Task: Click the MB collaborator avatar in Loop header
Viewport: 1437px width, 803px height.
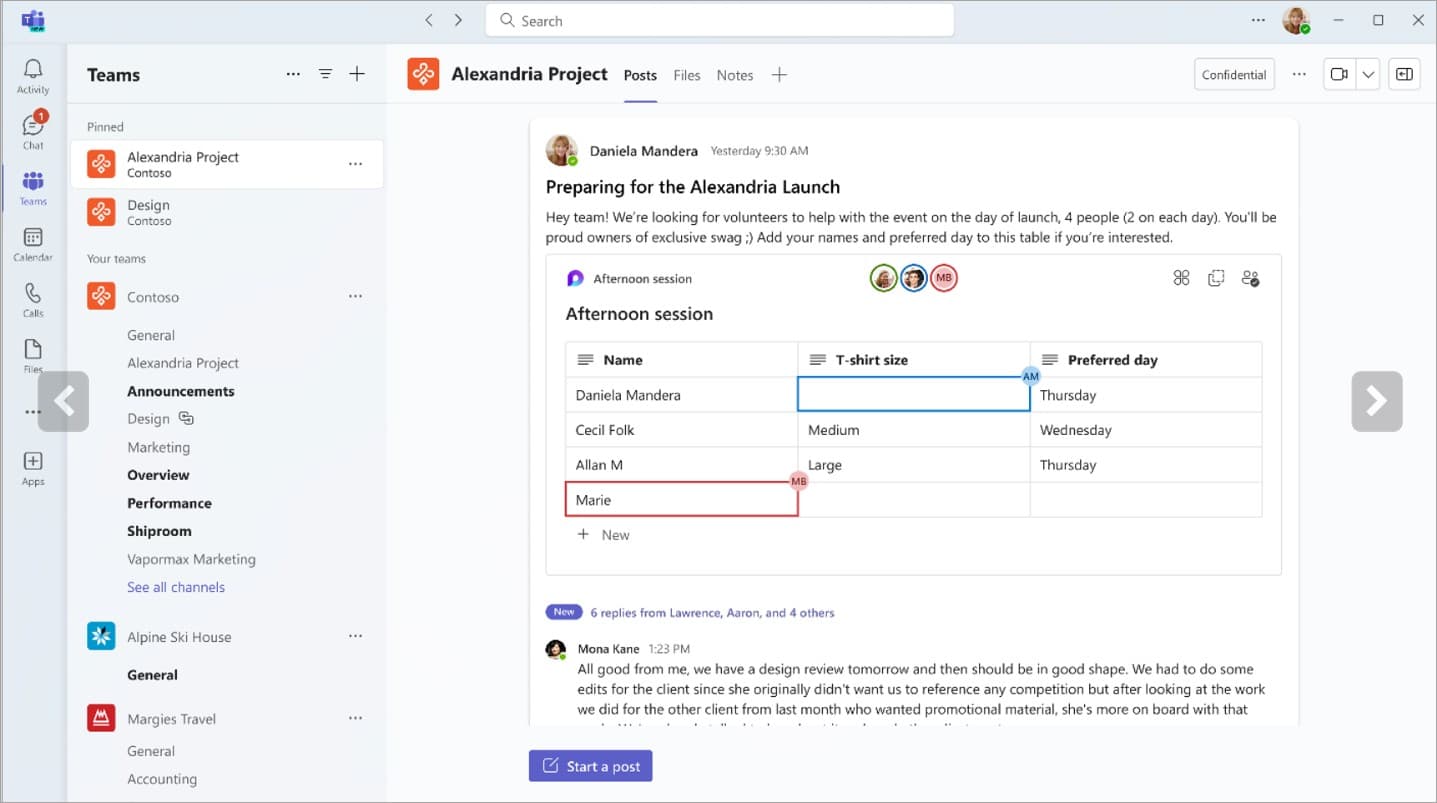Action: tap(944, 278)
